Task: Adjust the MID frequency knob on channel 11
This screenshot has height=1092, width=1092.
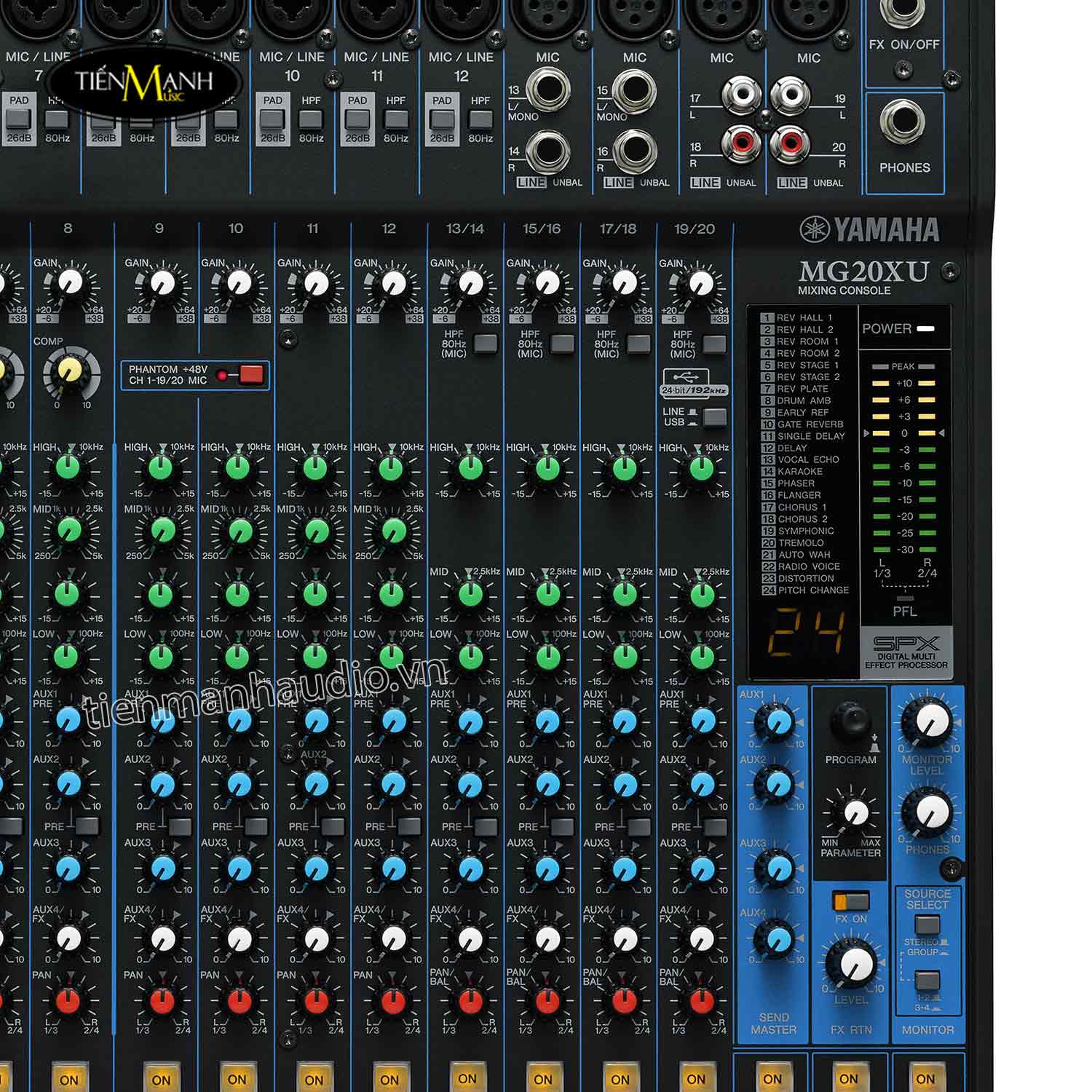Action: 316,531
